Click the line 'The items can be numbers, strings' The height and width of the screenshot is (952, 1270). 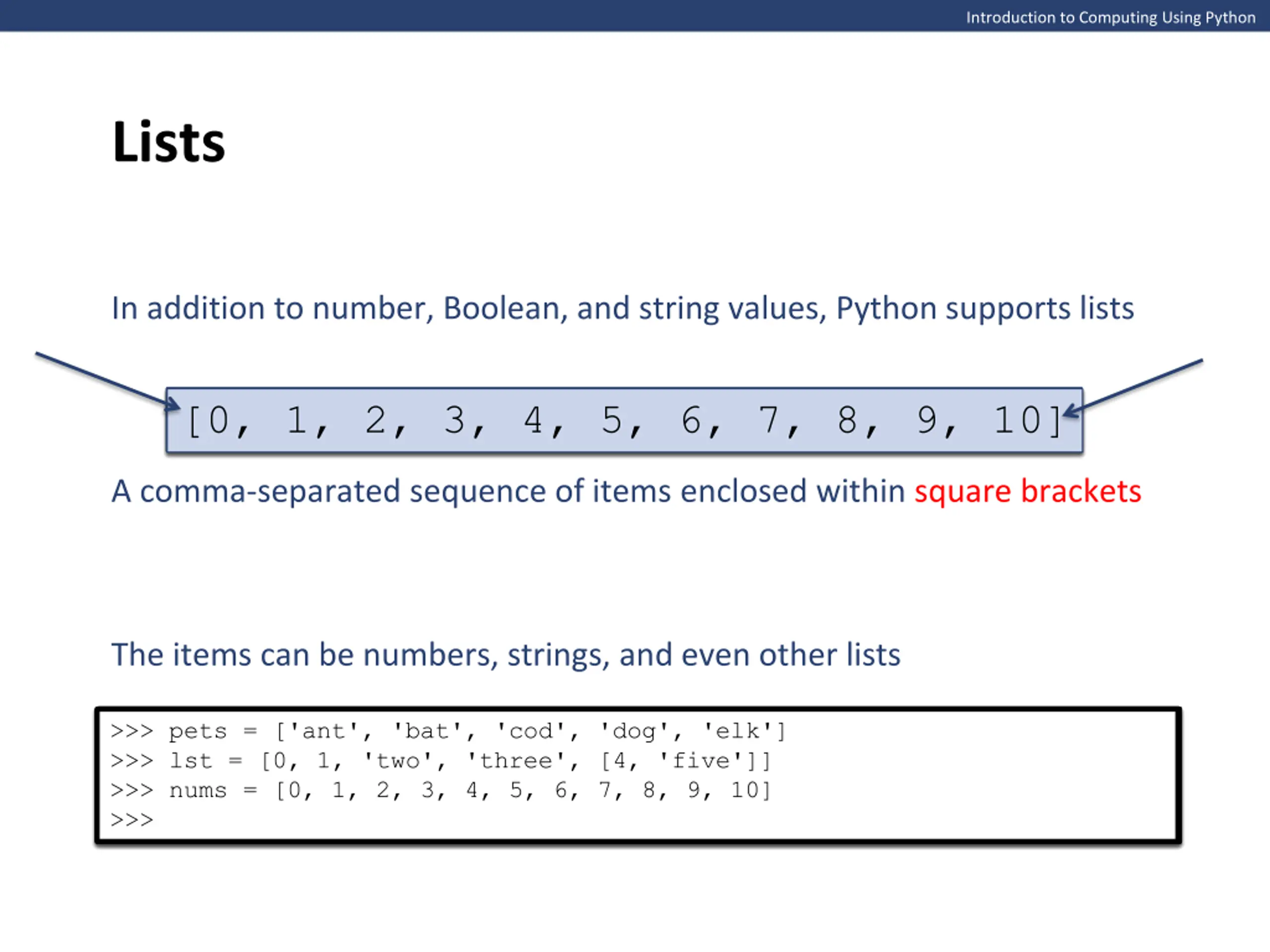point(506,655)
